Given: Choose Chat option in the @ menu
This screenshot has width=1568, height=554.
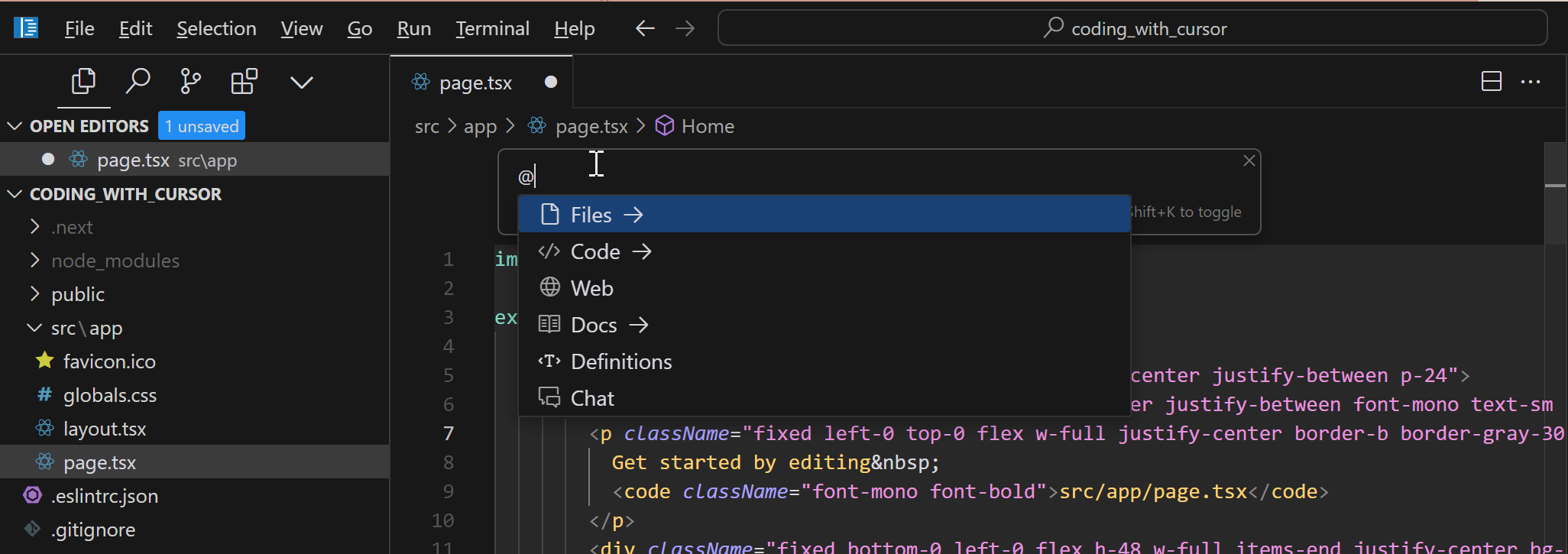Looking at the screenshot, I should point(824,397).
